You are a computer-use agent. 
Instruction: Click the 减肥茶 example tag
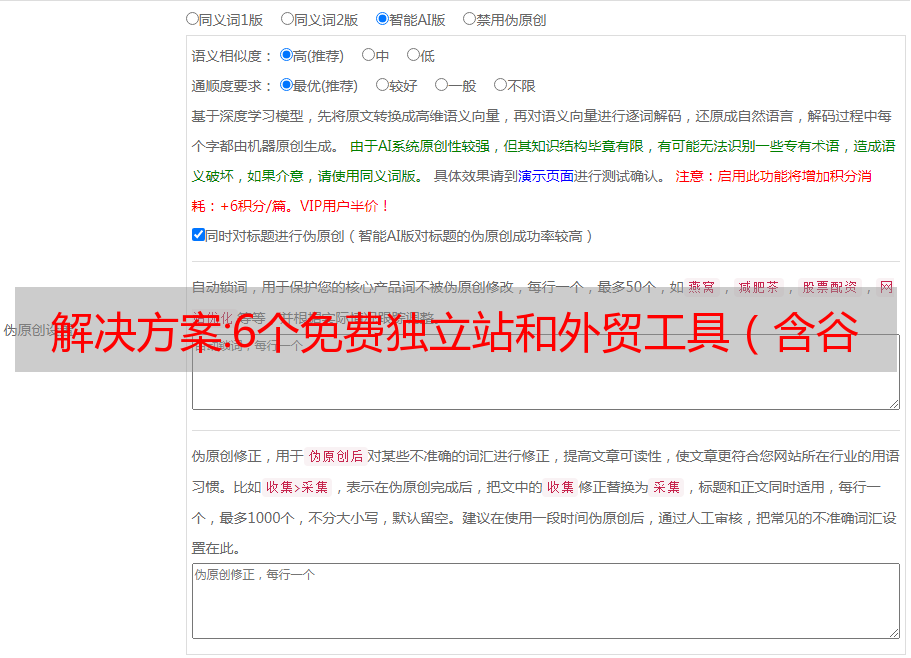pyautogui.click(x=758, y=287)
